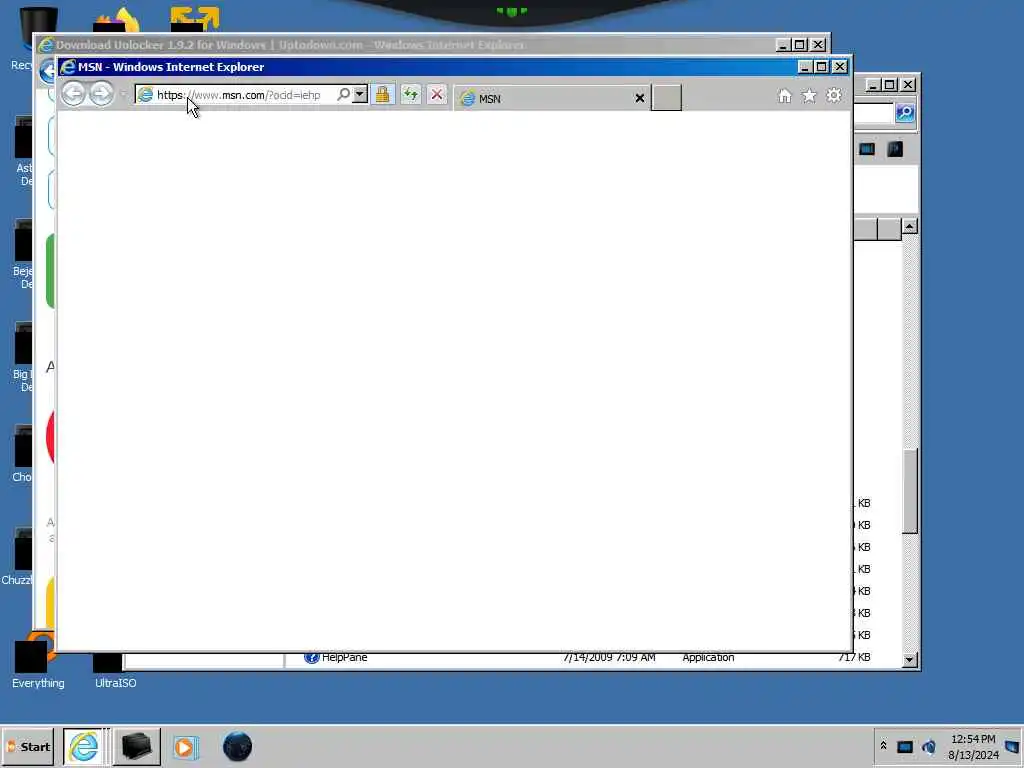The image size is (1024, 768).
Task: Click the lock security report icon
Action: (382, 95)
